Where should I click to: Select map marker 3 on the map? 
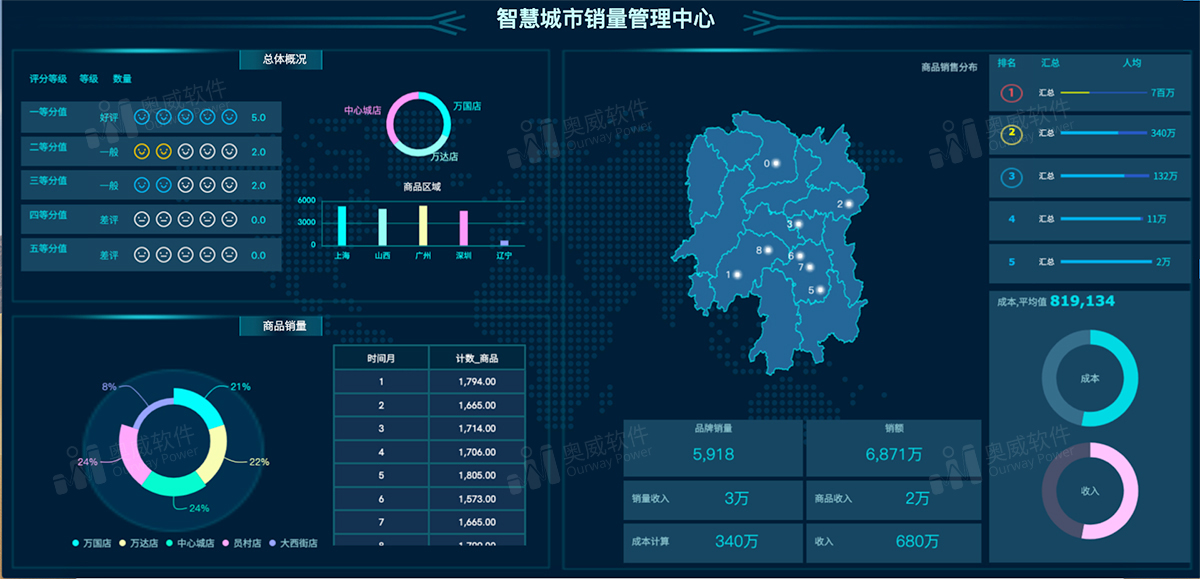click(x=797, y=224)
